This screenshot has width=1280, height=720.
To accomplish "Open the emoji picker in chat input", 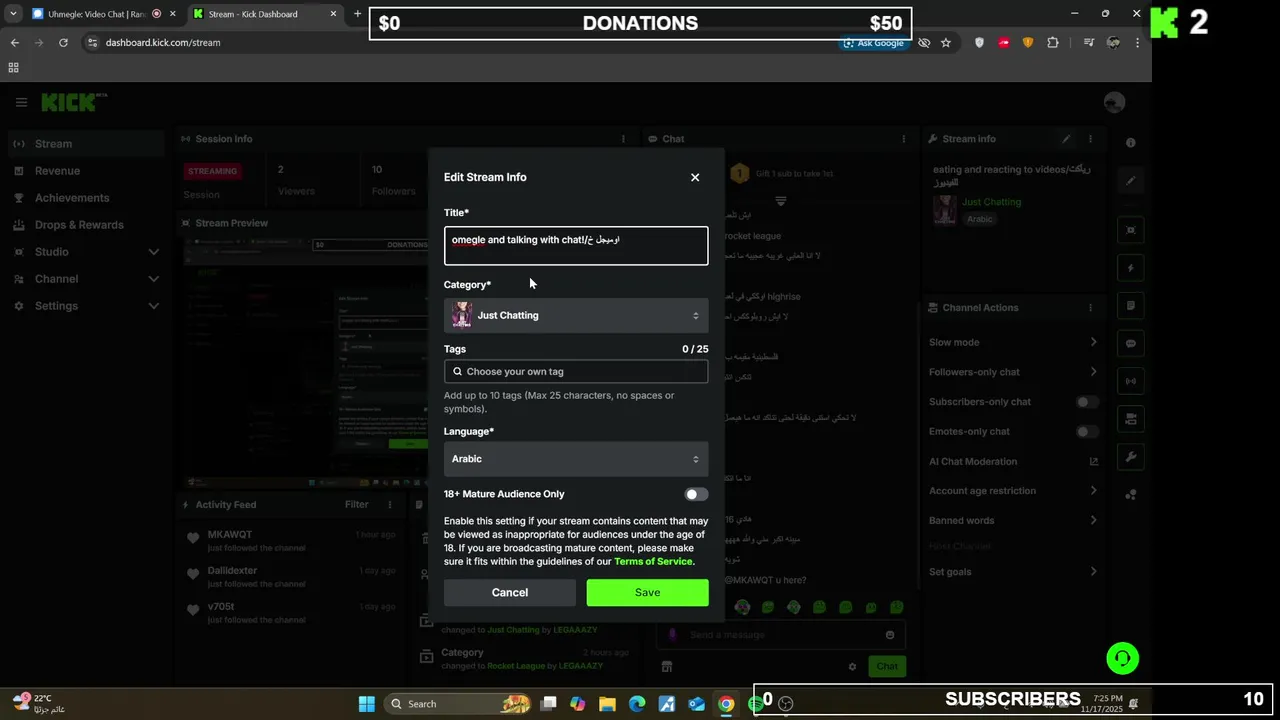I will coord(890,635).
